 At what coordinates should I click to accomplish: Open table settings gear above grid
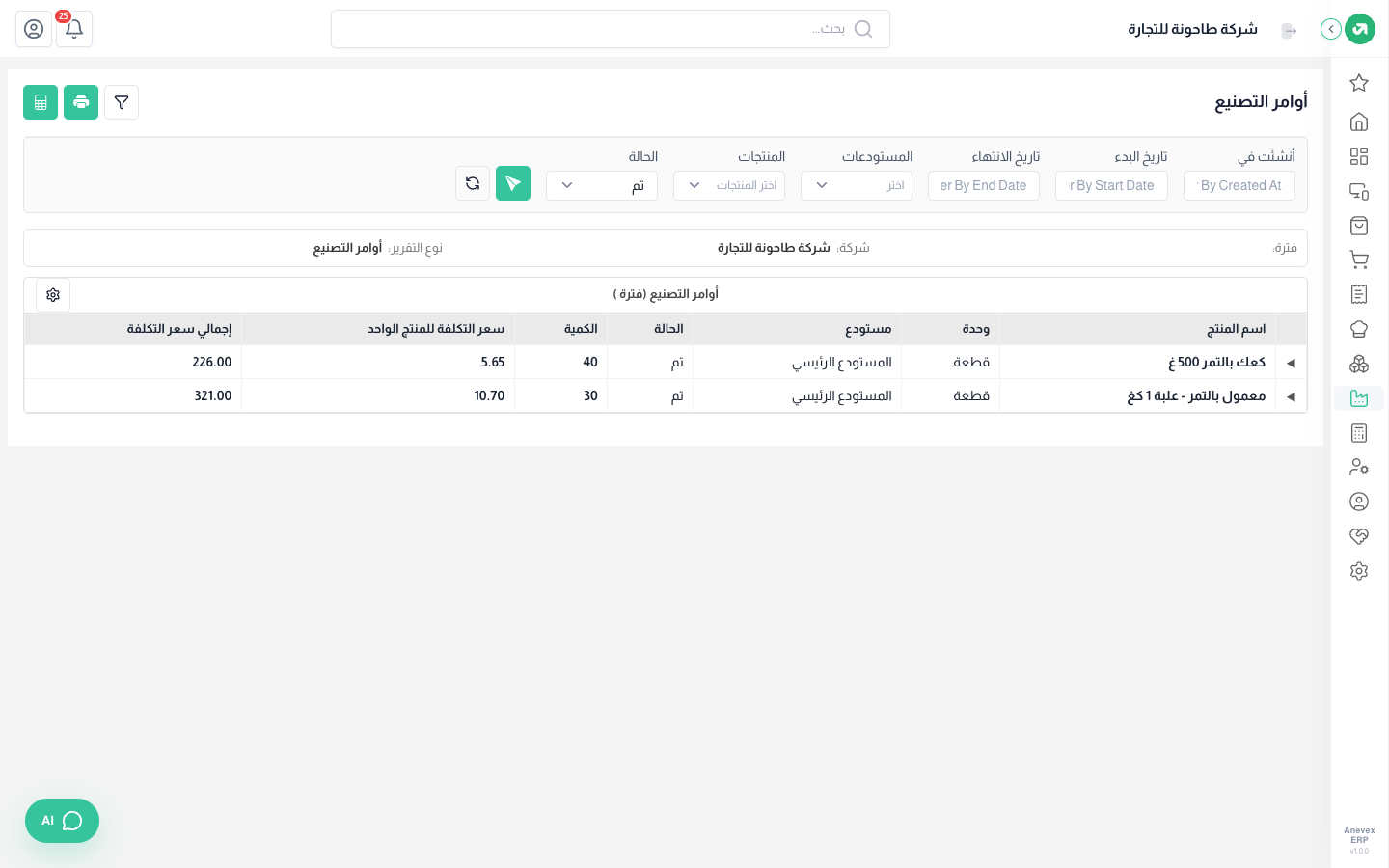pyautogui.click(x=53, y=295)
